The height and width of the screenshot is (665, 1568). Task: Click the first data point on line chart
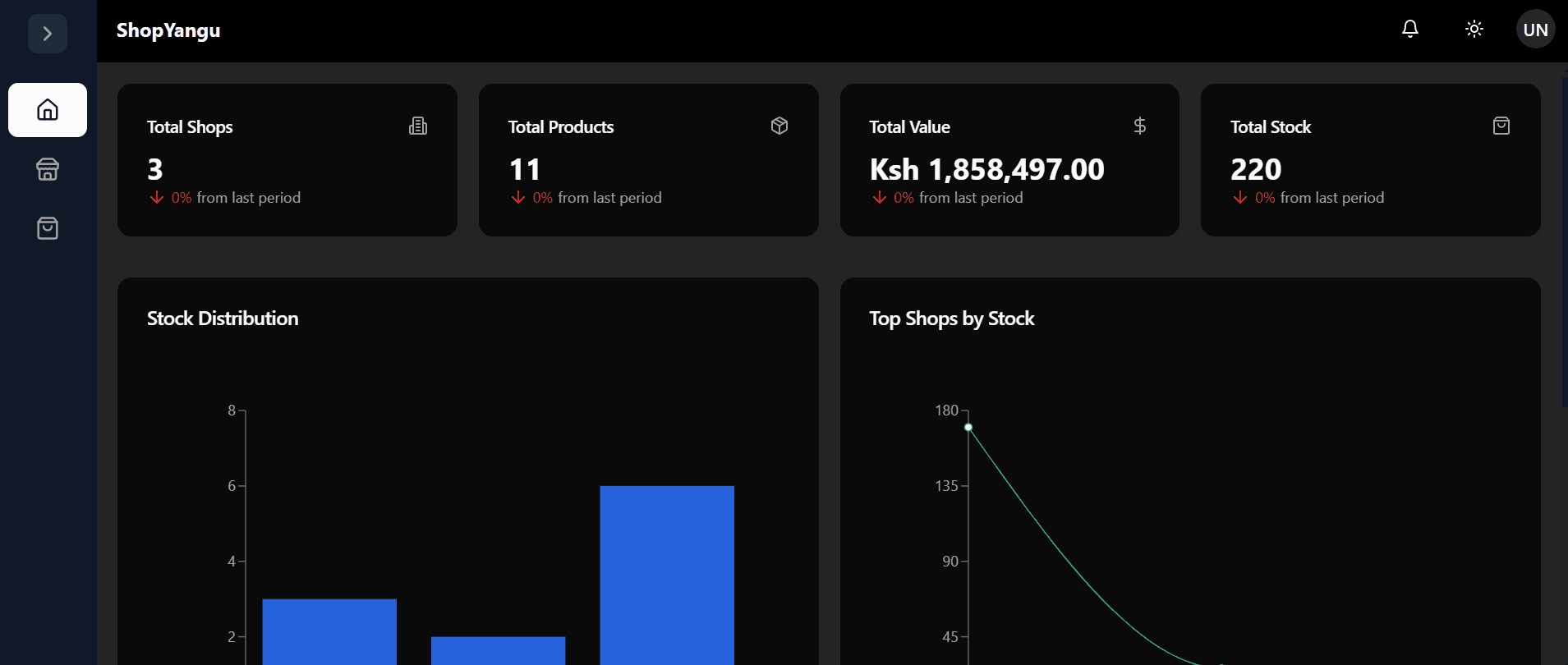click(968, 427)
